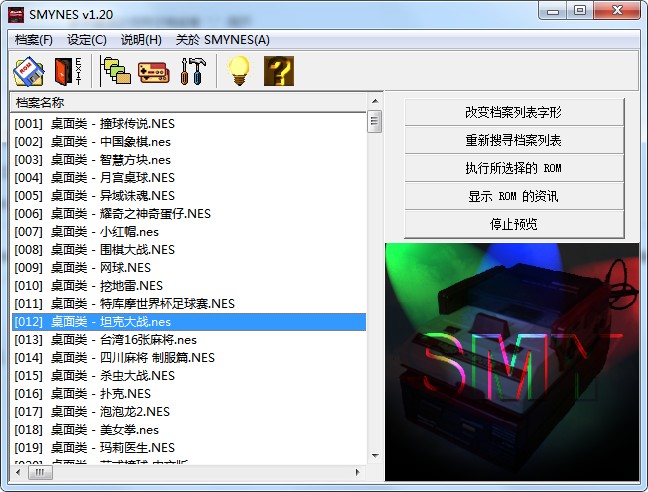Click the horizontal scrollbar thumb
This screenshot has height=492, width=648.
click(x=40, y=472)
